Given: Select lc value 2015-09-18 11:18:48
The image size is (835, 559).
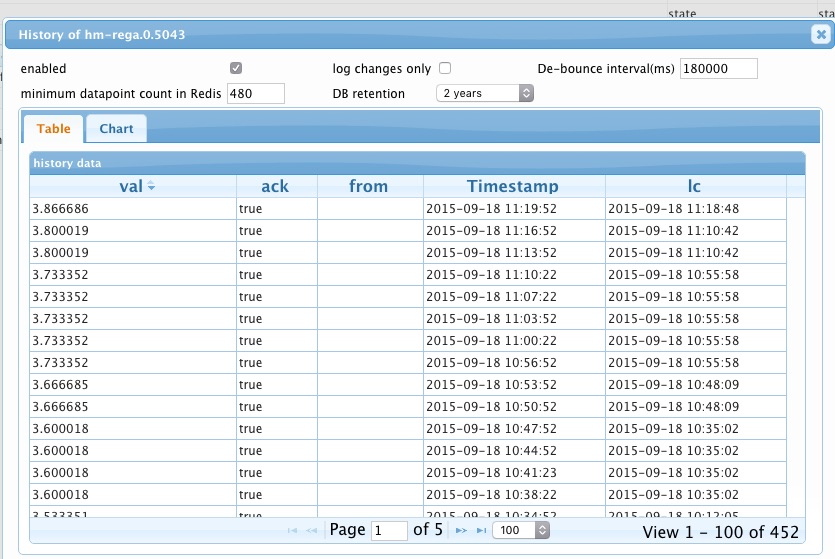Looking at the screenshot, I should [695, 209].
